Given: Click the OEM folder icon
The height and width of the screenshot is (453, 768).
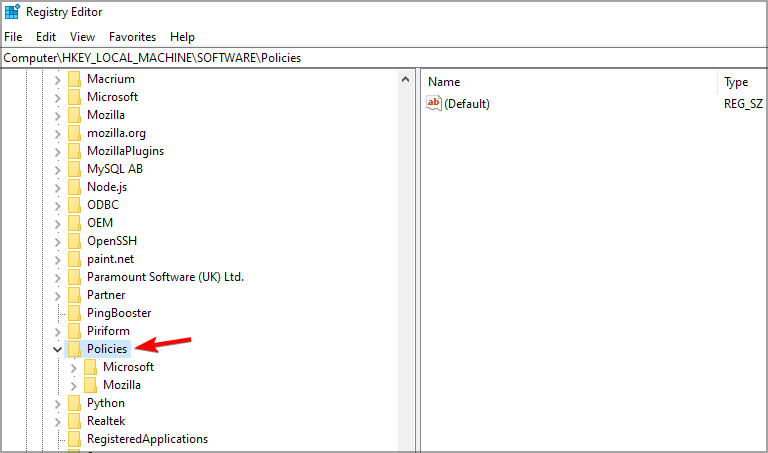Looking at the screenshot, I should click(74, 223).
